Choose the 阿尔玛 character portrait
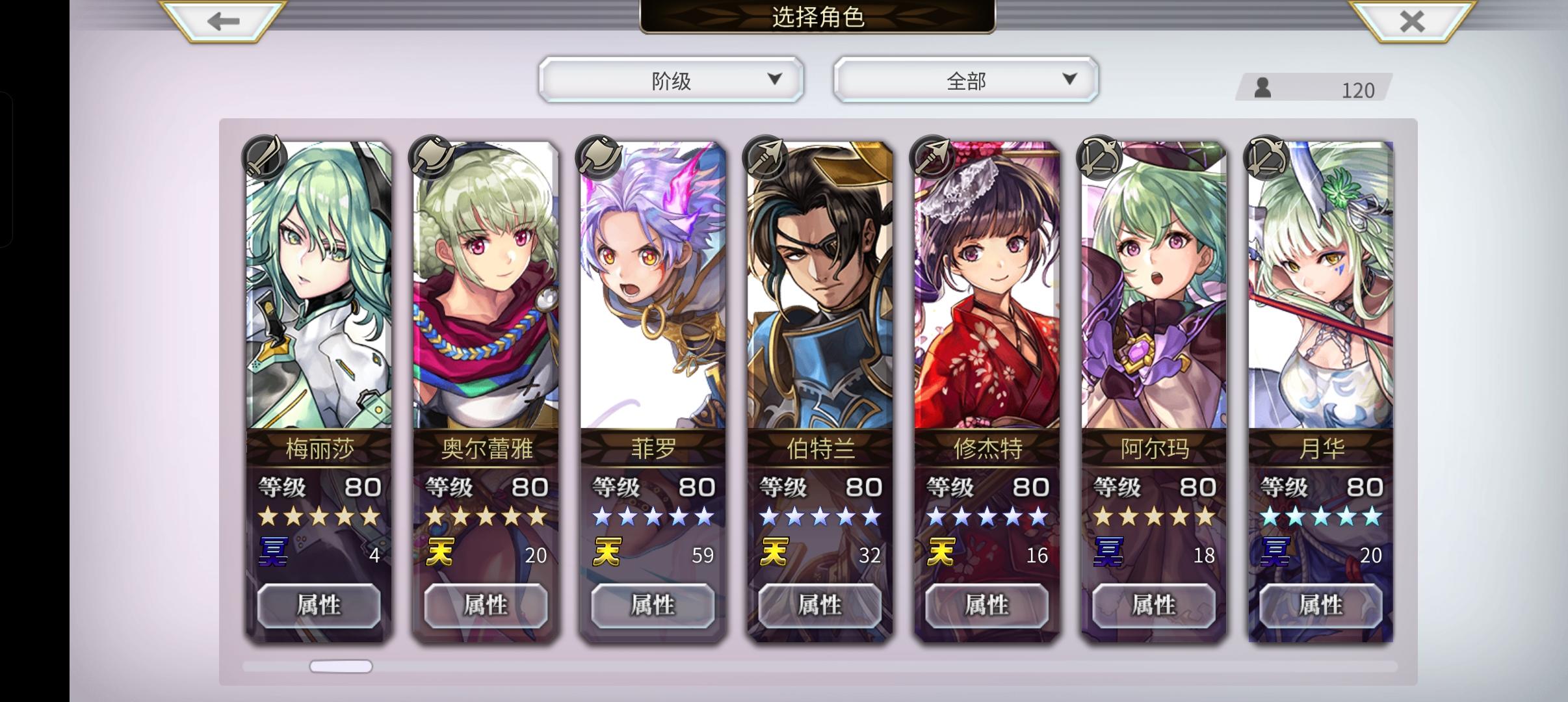The width and height of the screenshot is (1568, 702). click(x=1154, y=286)
